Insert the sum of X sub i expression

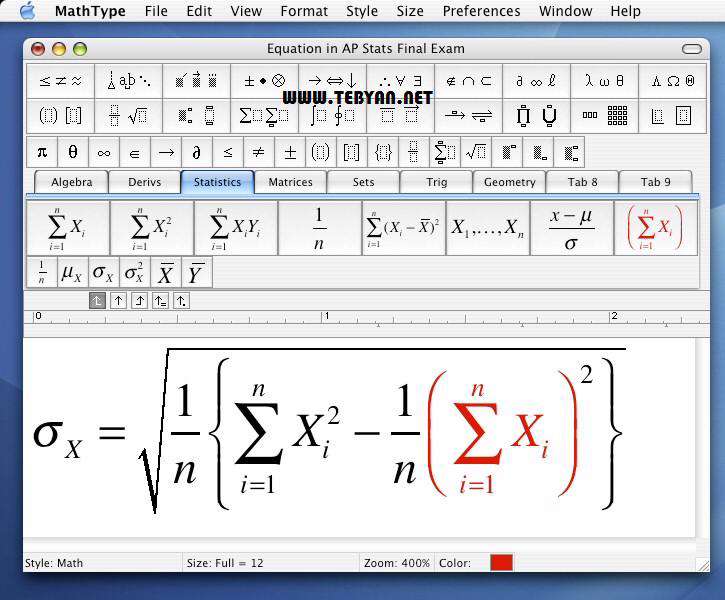[x=68, y=228]
